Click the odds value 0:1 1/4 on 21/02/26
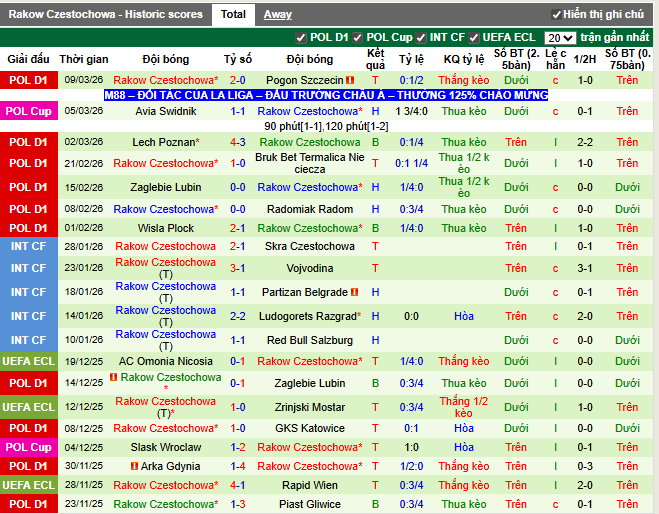The height and width of the screenshot is (514, 659). click(x=411, y=163)
